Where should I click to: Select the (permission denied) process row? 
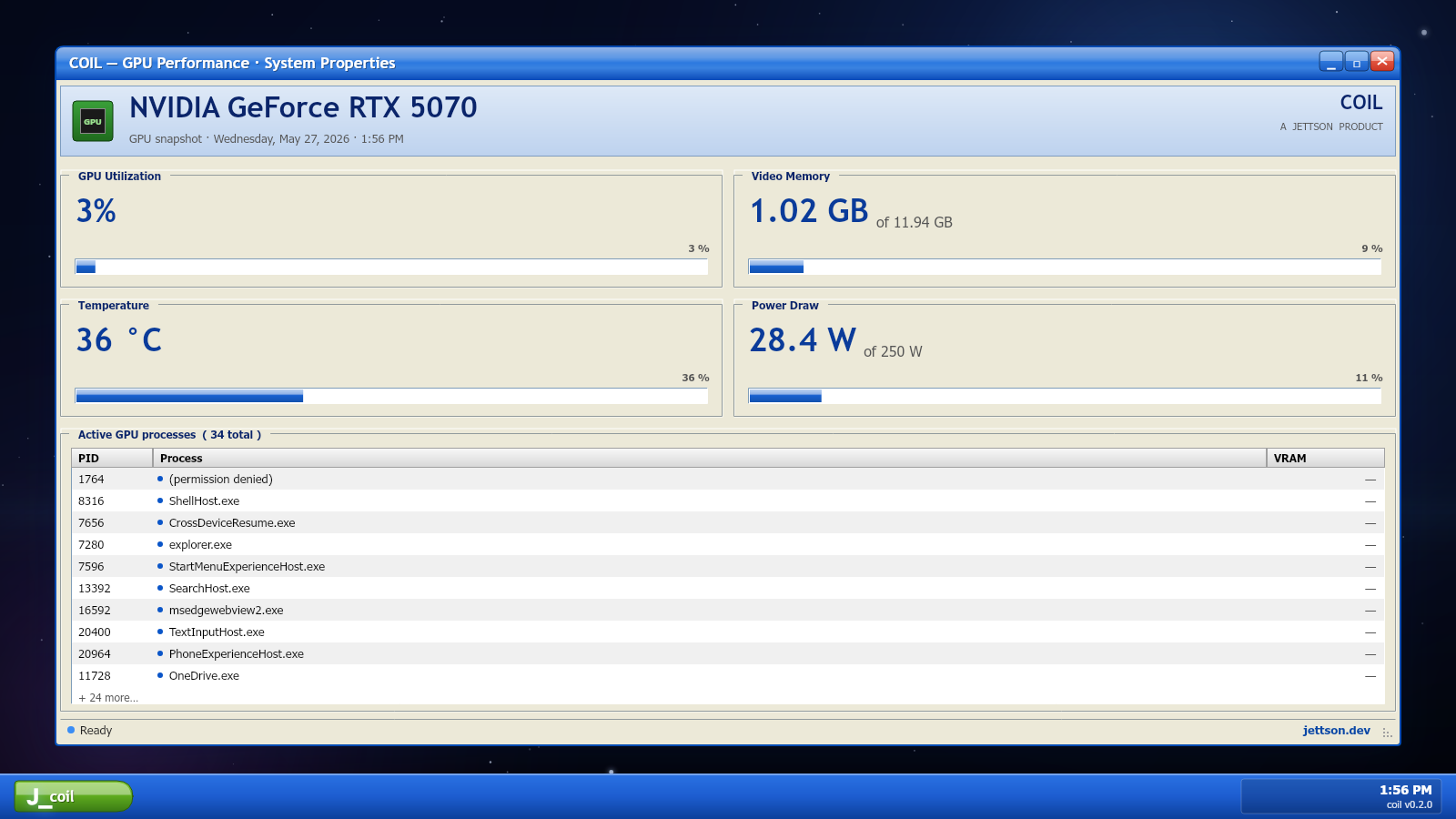(x=728, y=479)
